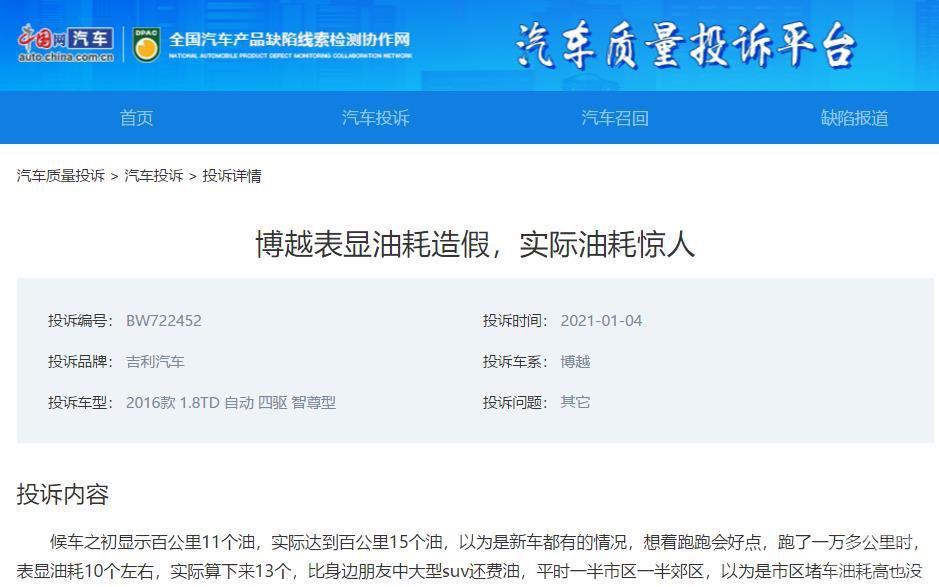Go to the 汽车投诉 navigation tab

coord(375,118)
